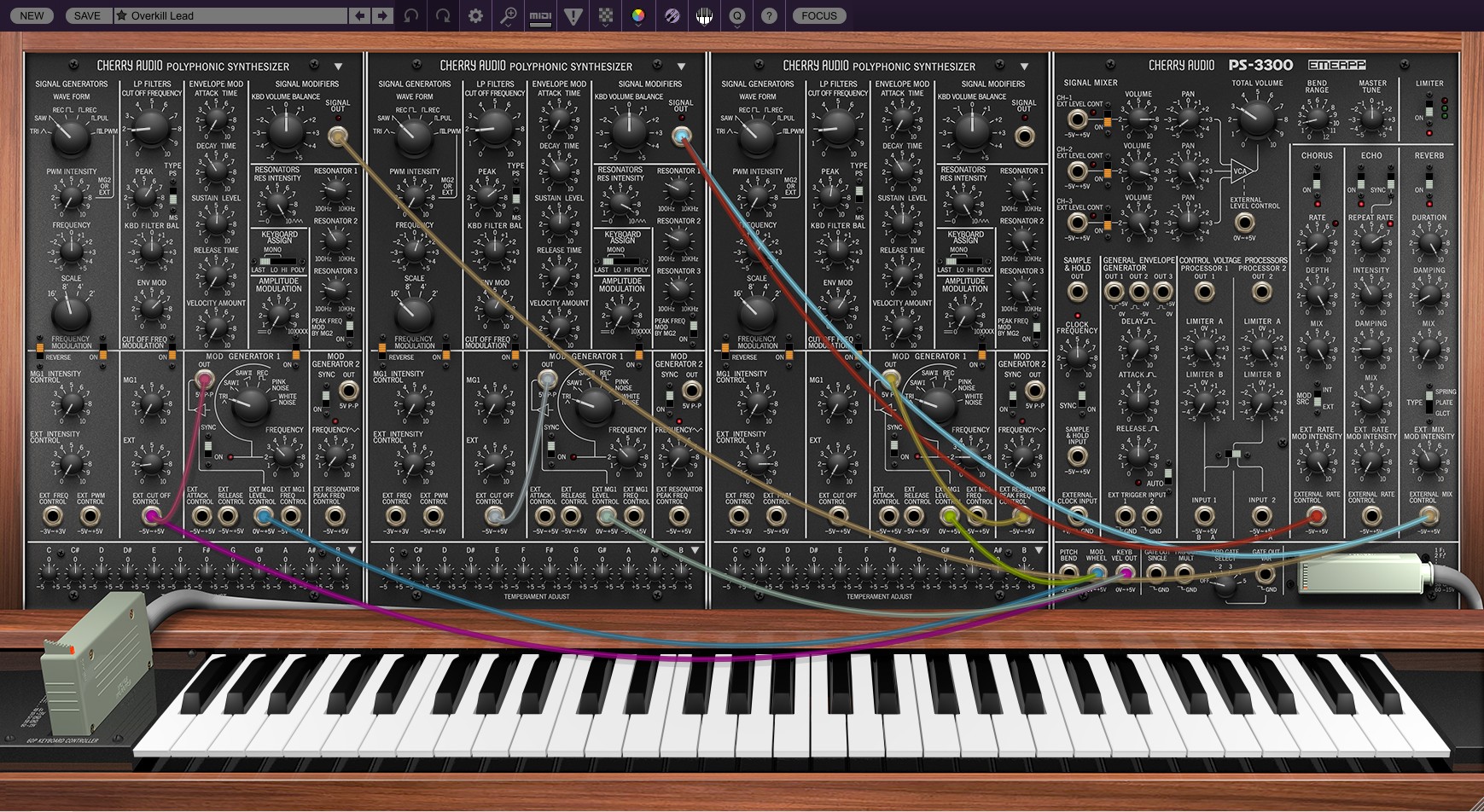Click the SAVE button
The height and width of the screenshot is (812, 1484).
pos(87,15)
